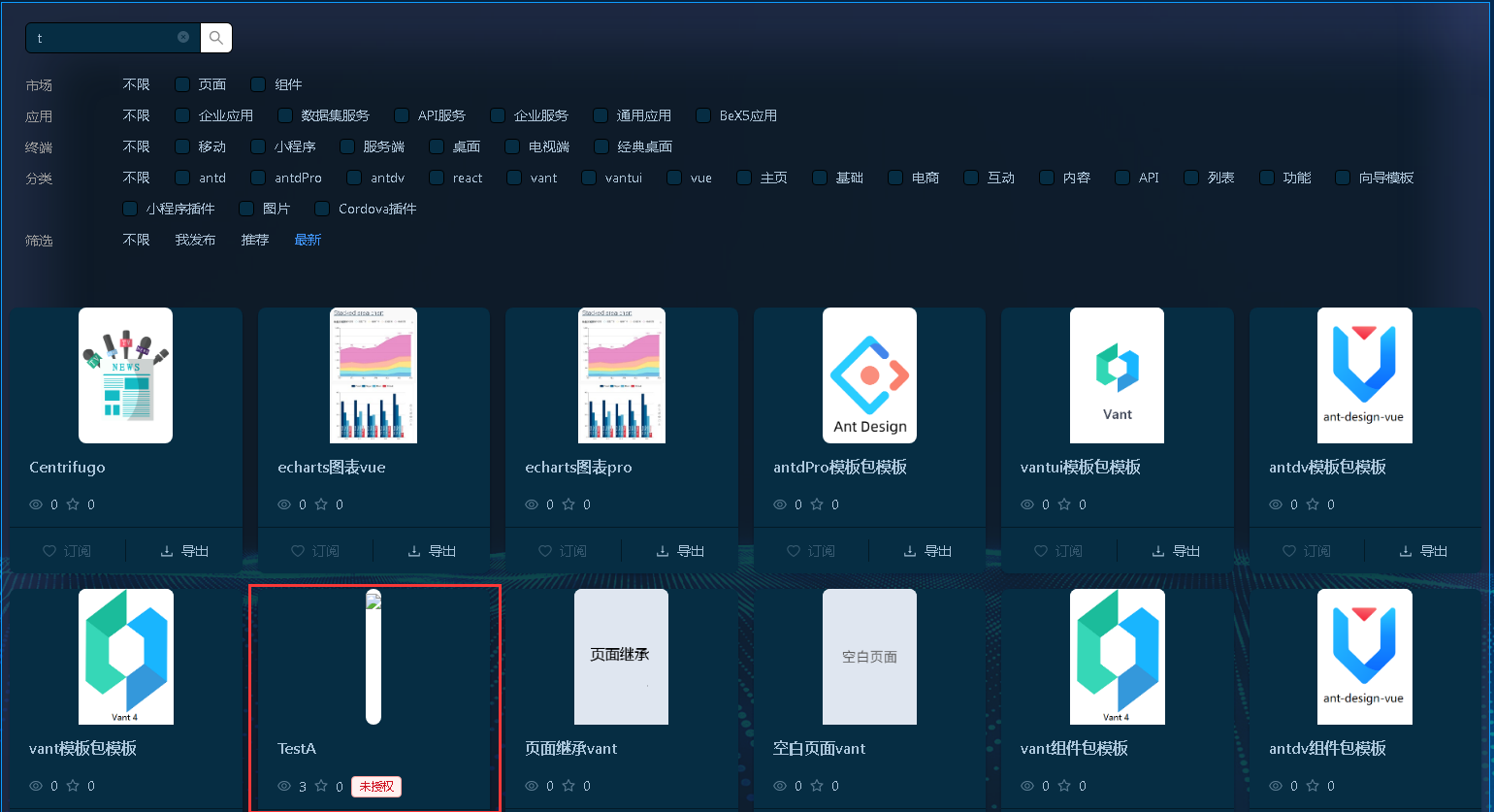1494x812 pixels.
Task: Clear the search field text
Action: click(183, 37)
